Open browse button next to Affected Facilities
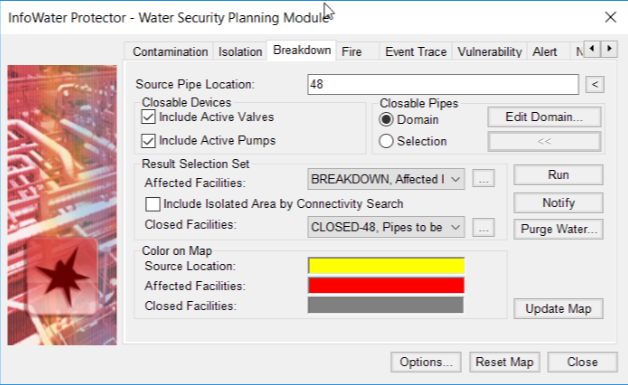 (483, 179)
